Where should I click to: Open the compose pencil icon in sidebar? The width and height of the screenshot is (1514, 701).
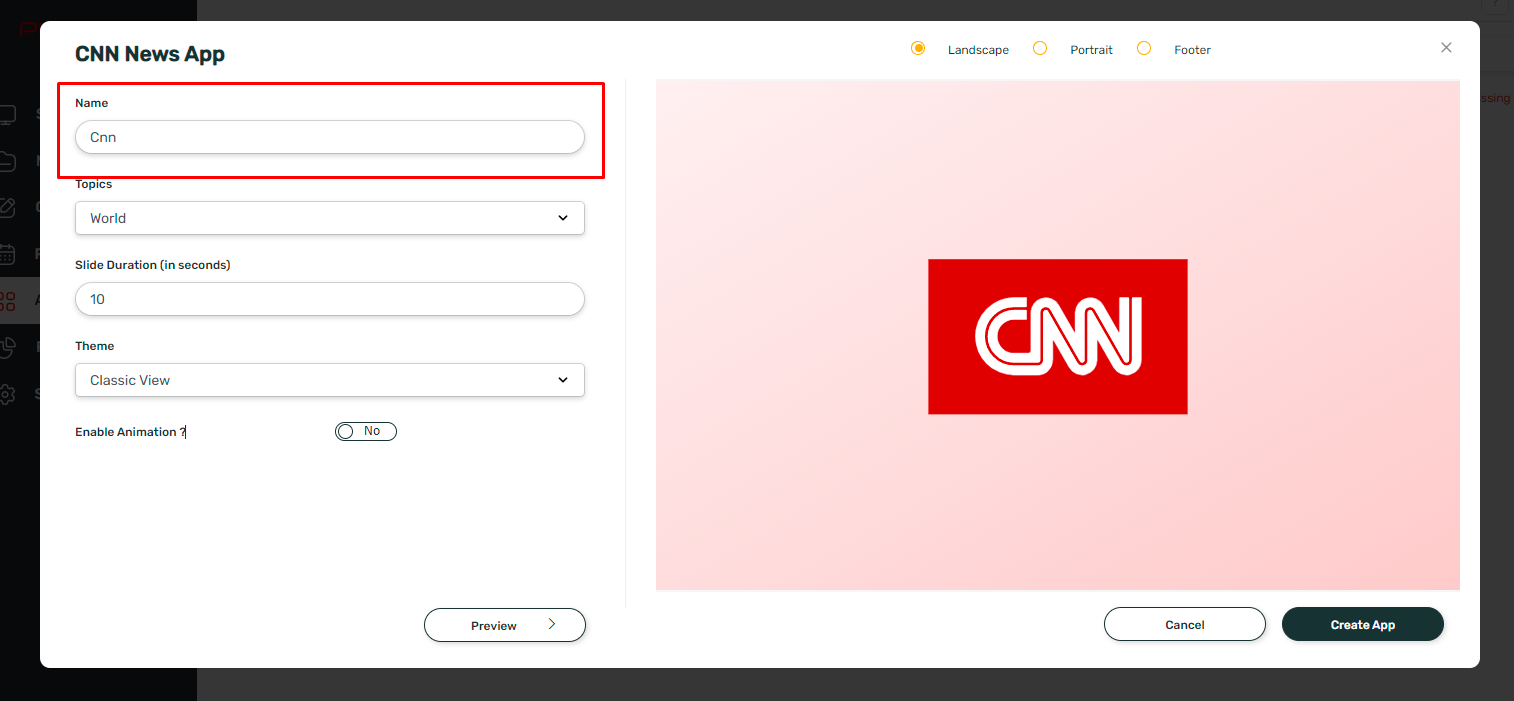click(x=8, y=207)
